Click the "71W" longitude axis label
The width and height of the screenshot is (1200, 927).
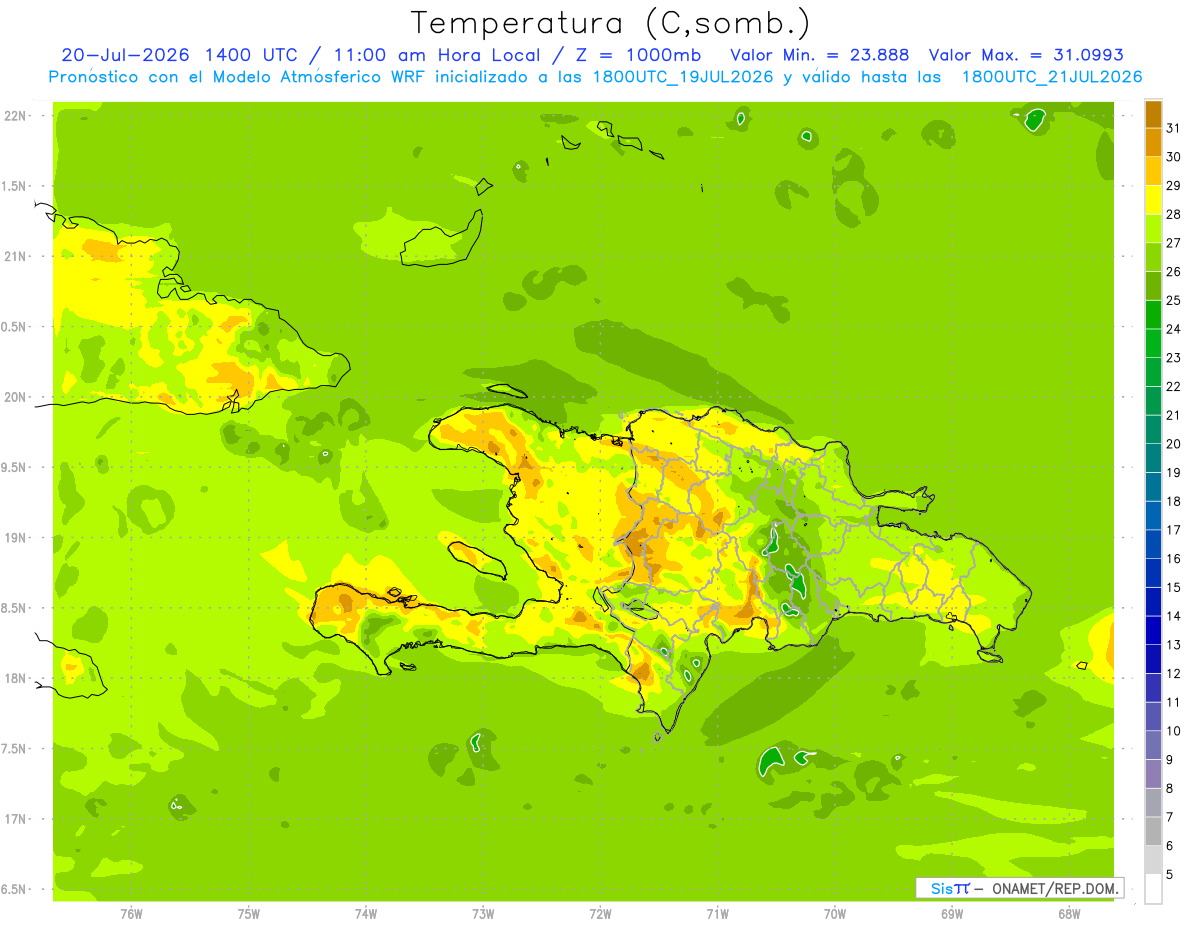(x=717, y=913)
